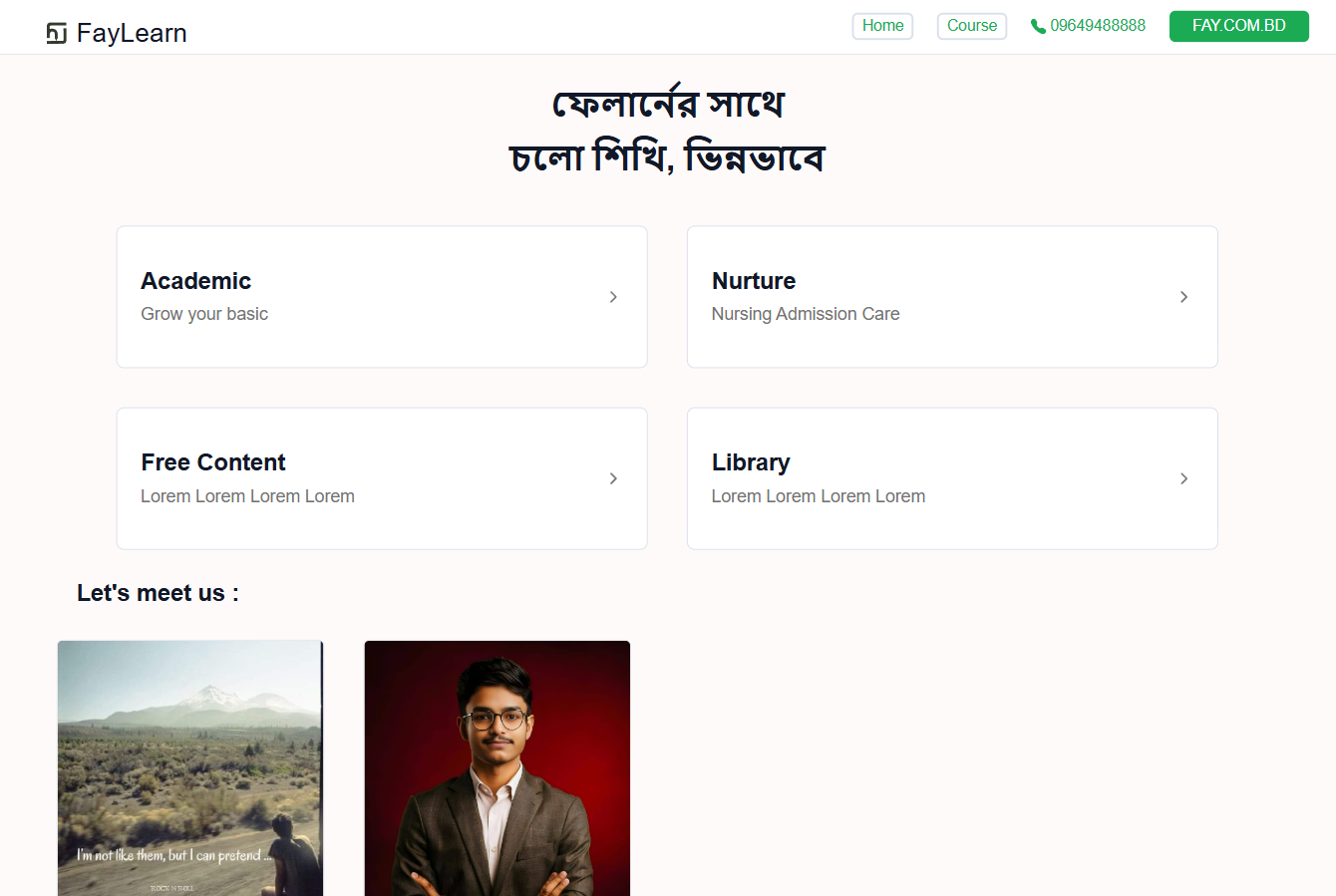1336x896 pixels.
Task: Expand the Academic card details
Action: click(382, 297)
